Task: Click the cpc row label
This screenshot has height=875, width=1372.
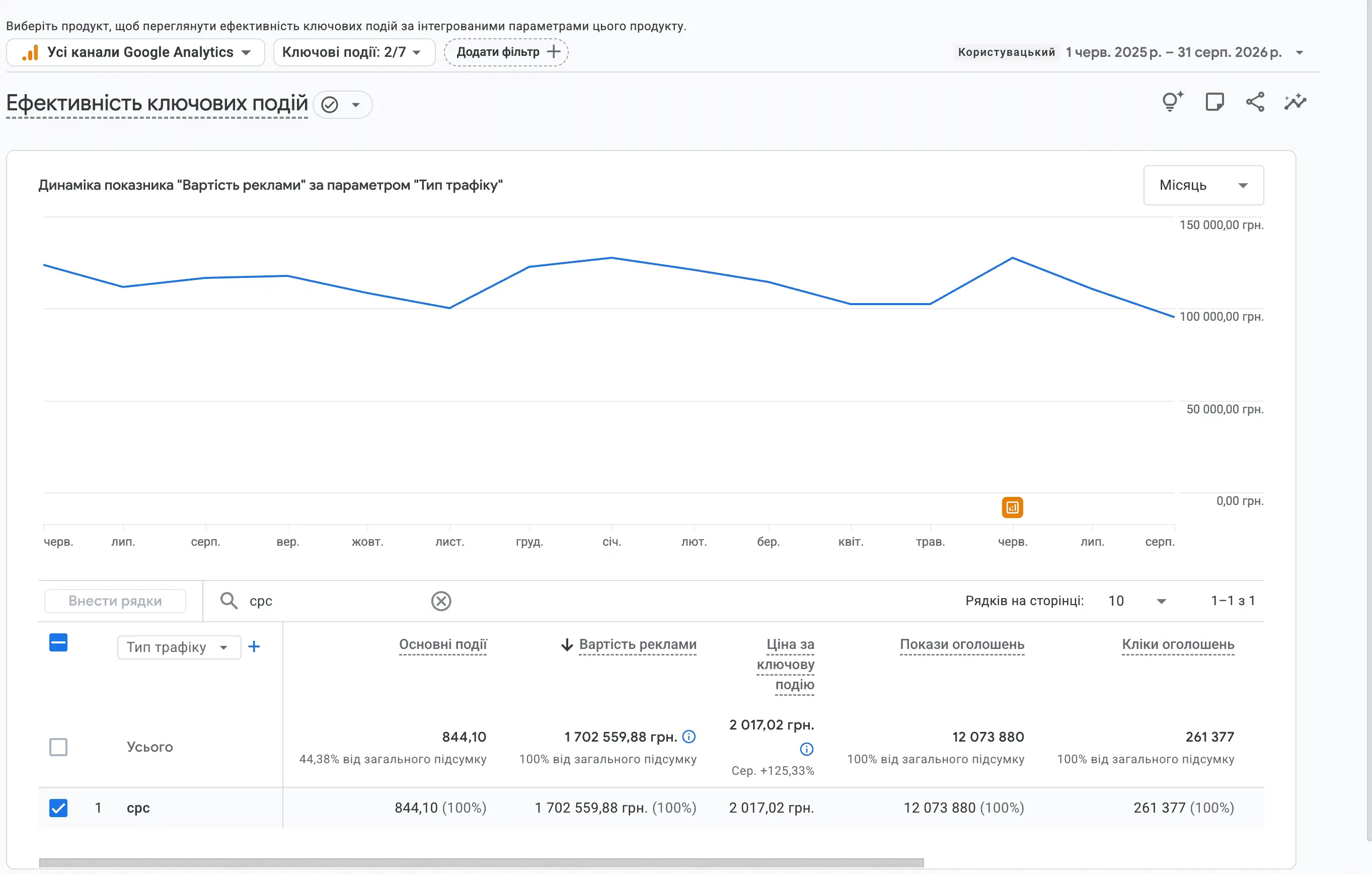Action: coord(138,808)
